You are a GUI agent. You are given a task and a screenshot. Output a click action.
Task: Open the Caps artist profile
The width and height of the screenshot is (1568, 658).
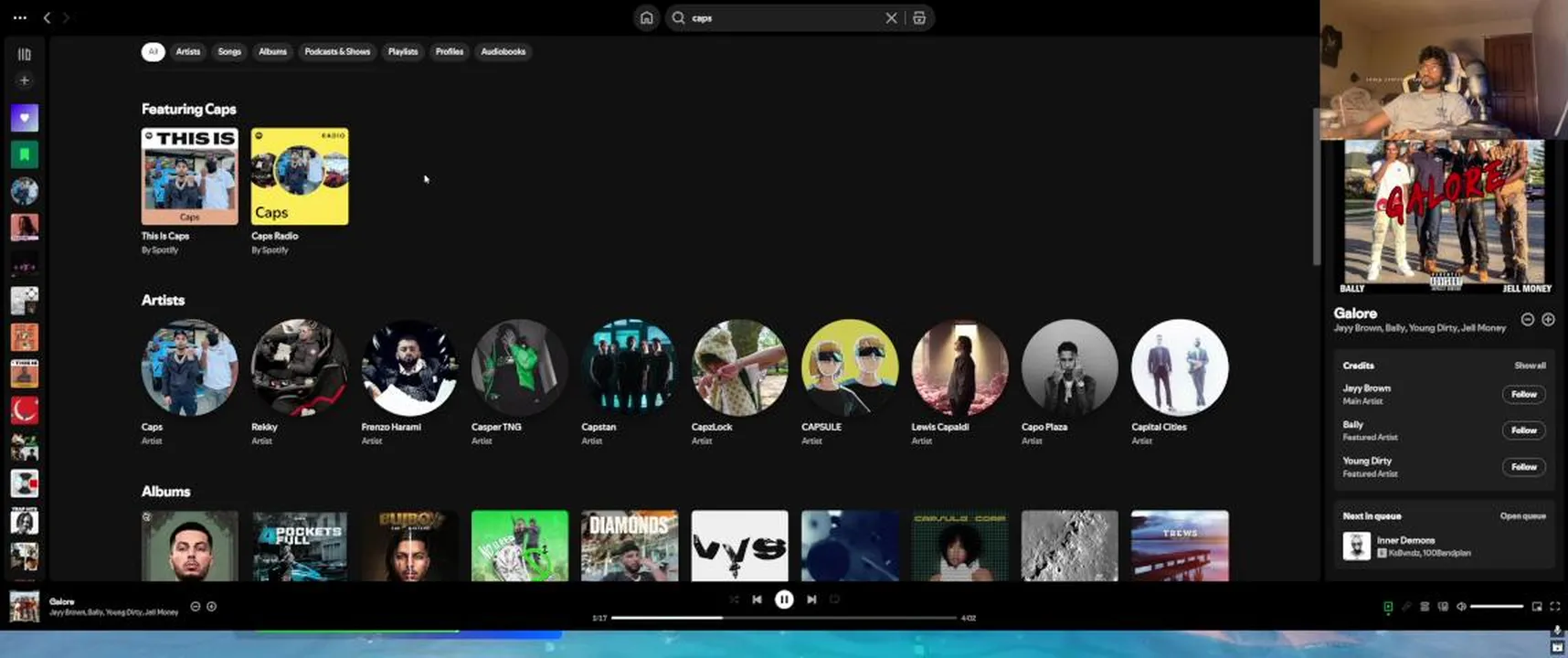[190, 382]
